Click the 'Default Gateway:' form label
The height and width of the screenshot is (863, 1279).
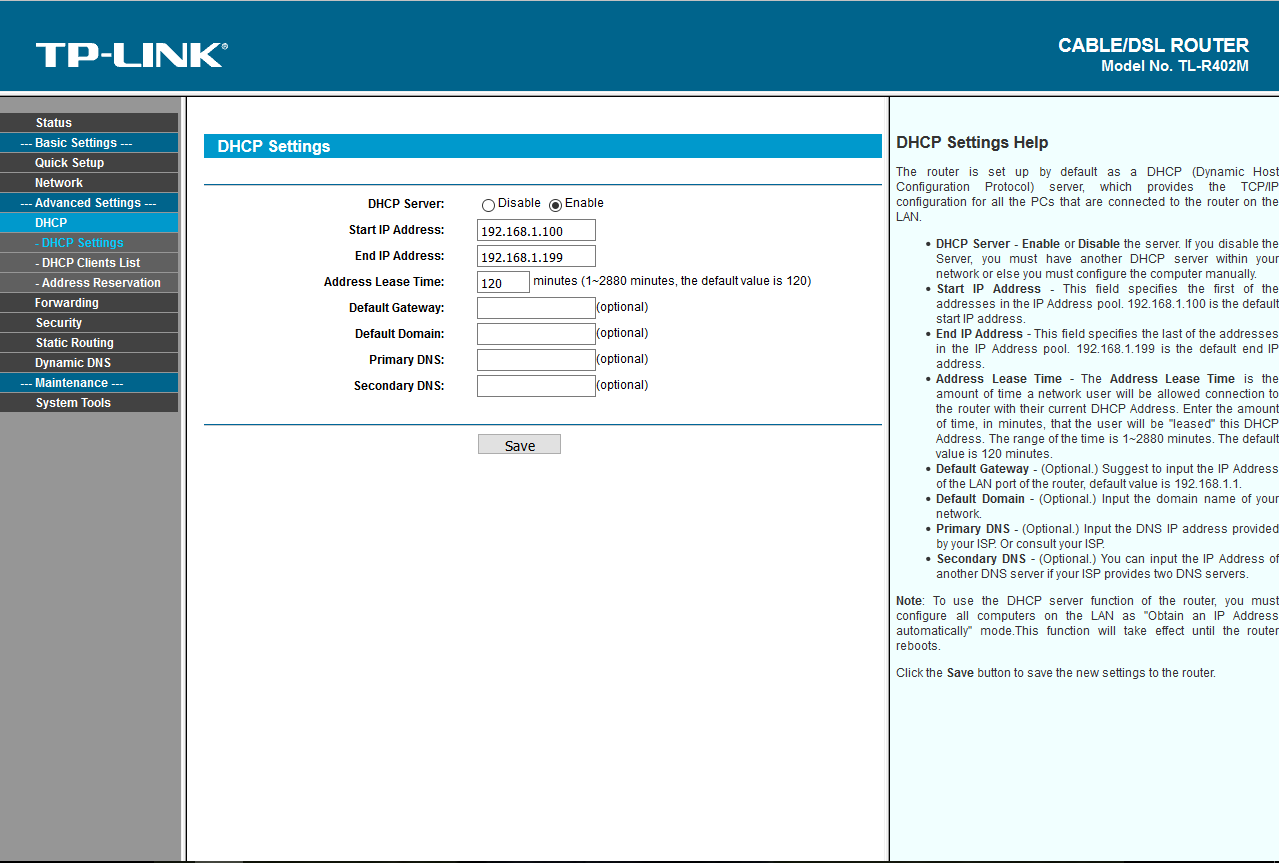click(396, 308)
